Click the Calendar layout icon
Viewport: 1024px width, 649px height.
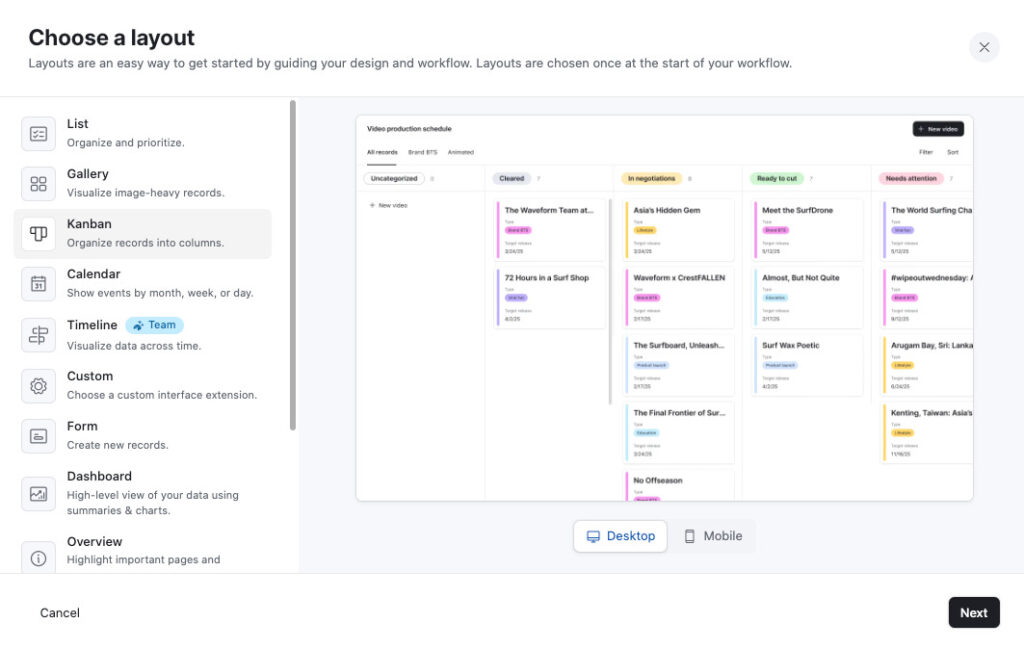point(40,283)
